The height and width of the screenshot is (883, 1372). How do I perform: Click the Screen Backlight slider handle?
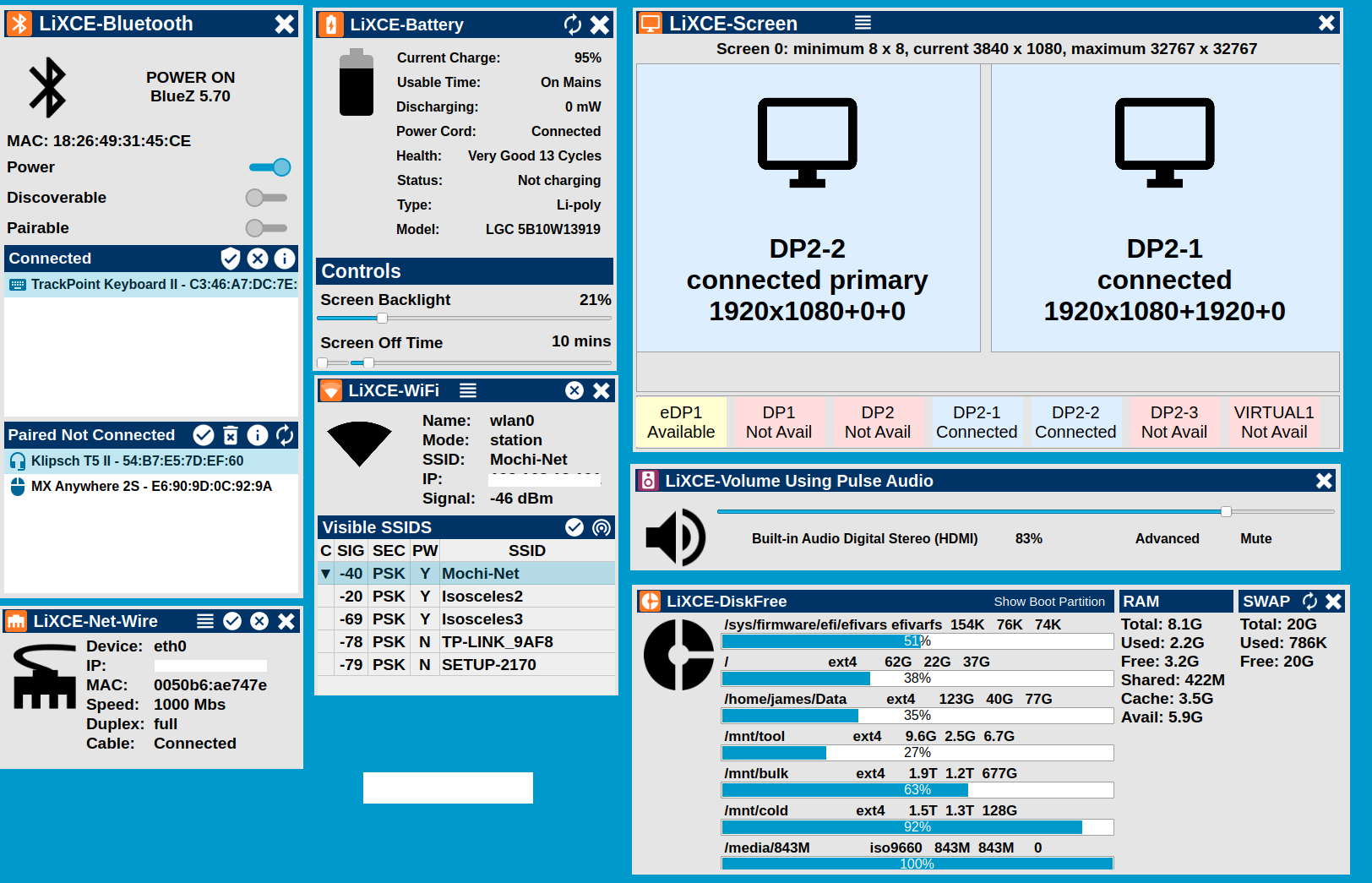pyautogui.click(x=382, y=319)
